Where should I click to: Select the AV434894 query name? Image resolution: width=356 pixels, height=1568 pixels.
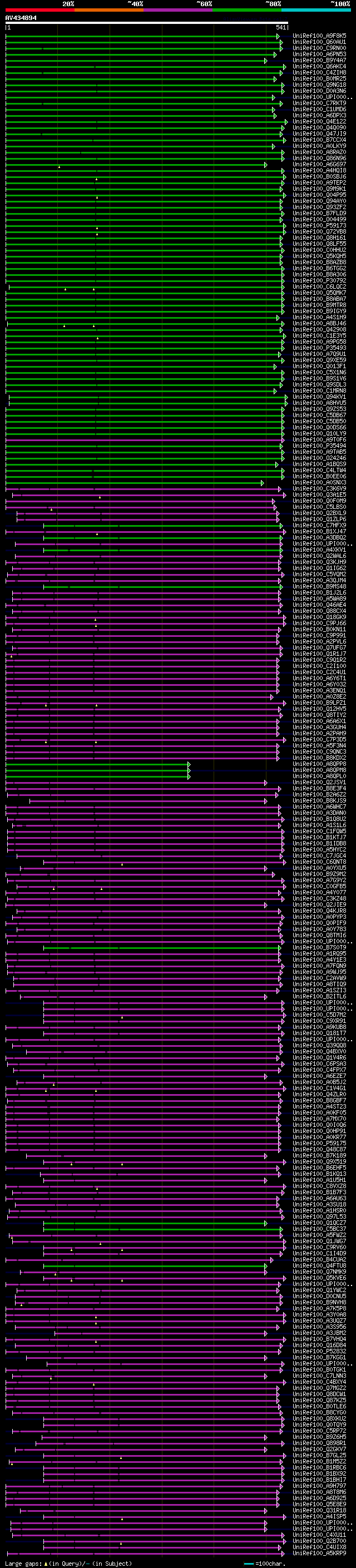[21, 18]
